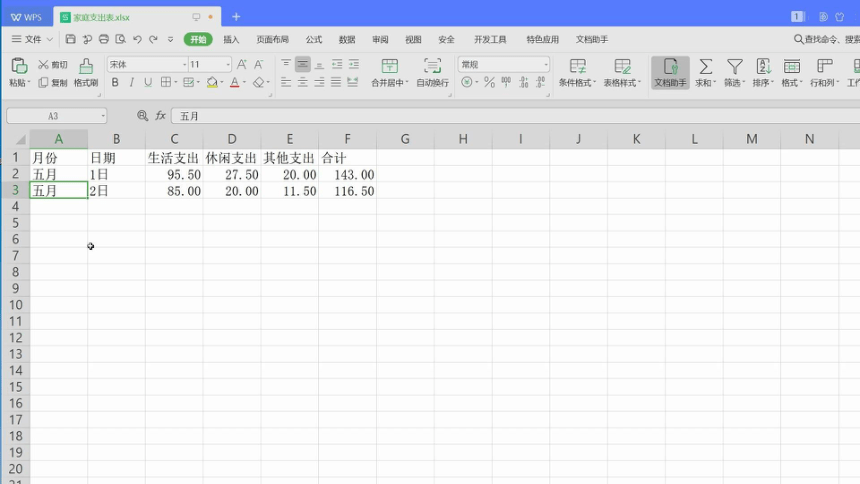Apply yellow fill color bucket

tap(212, 82)
